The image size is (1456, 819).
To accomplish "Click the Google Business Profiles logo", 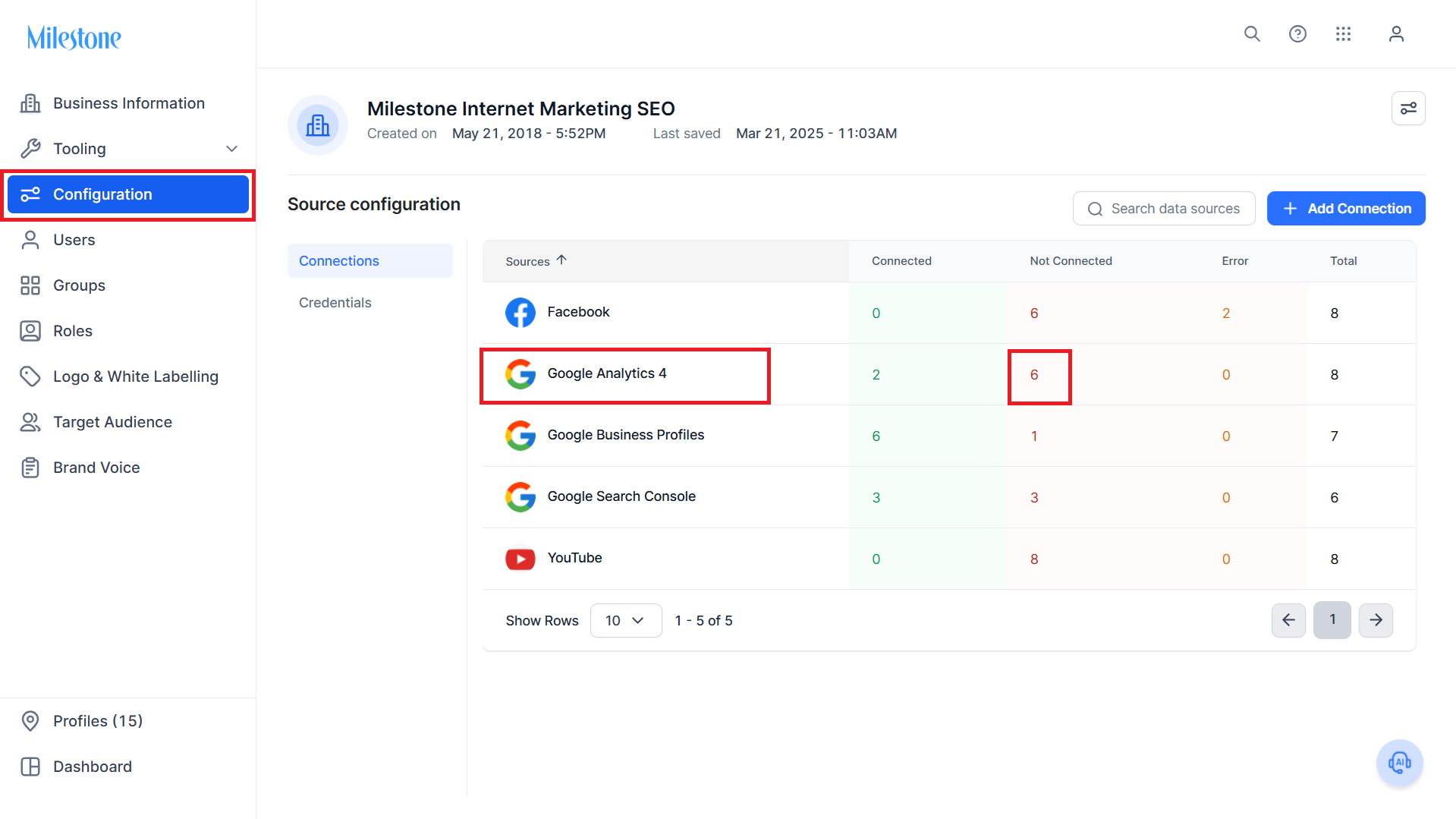I will (520, 436).
